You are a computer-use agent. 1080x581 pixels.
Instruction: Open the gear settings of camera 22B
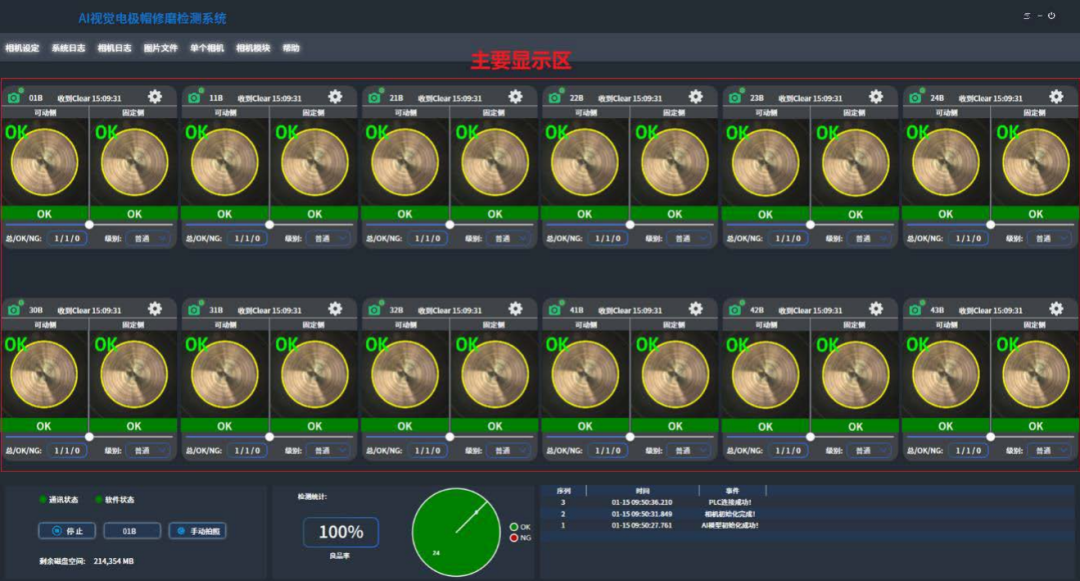(x=695, y=97)
